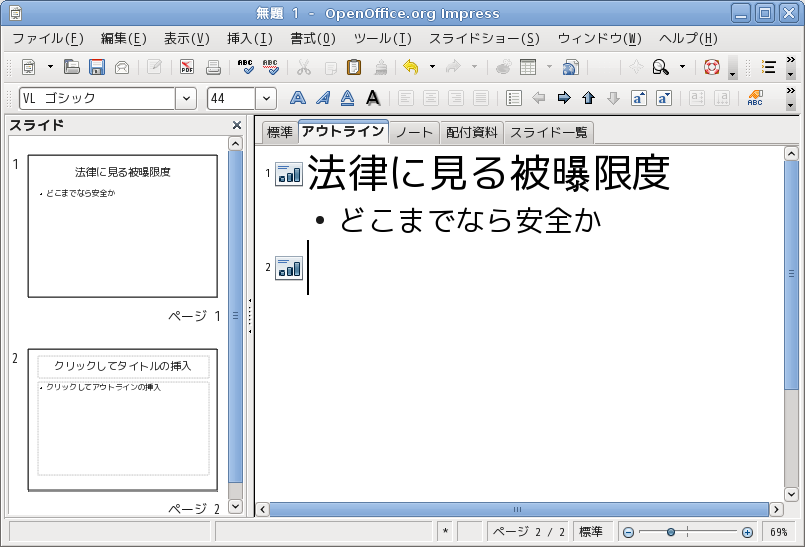Click the Export as PDF icon
The height and width of the screenshot is (547, 805).
click(x=187, y=67)
